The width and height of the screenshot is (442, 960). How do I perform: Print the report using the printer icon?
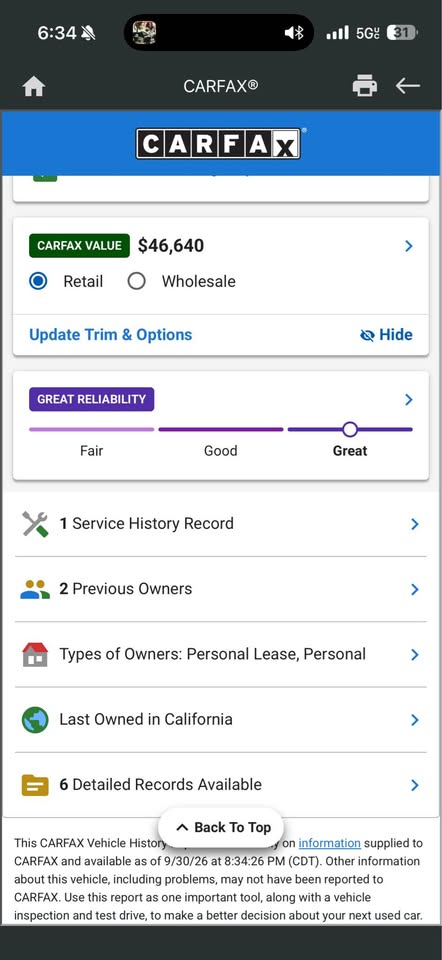[364, 86]
